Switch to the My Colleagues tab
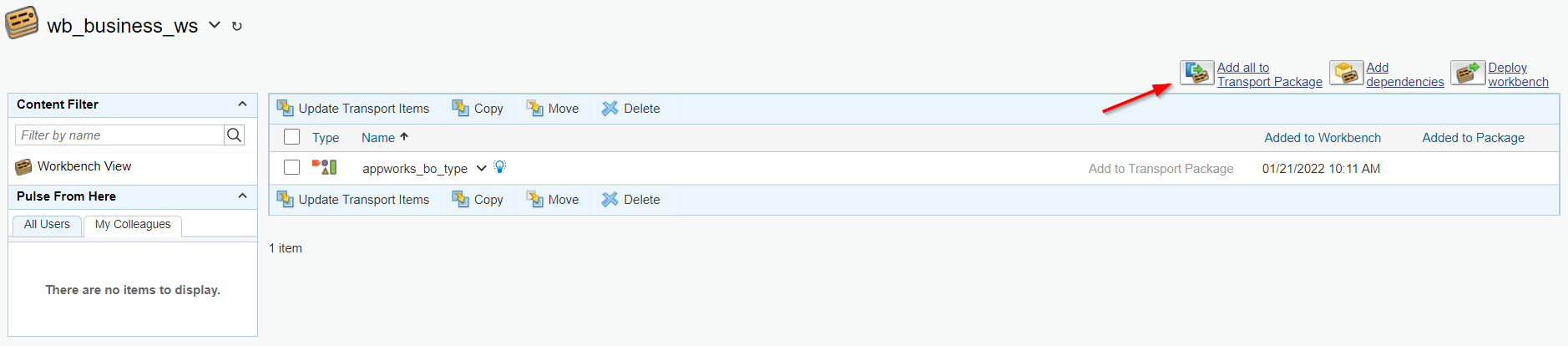Viewport: 1568px width, 346px height. (133, 225)
